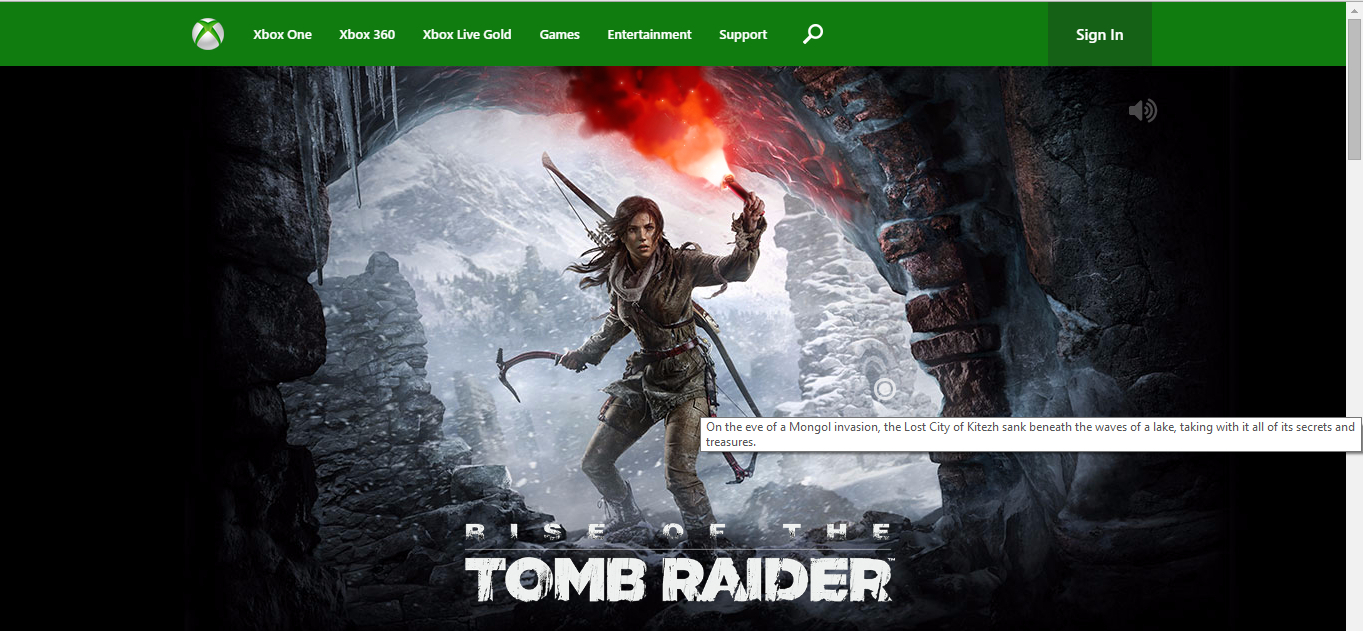Image resolution: width=1363 pixels, height=631 pixels.
Task: Open the Xbox Live Gold menu
Action: [467, 34]
